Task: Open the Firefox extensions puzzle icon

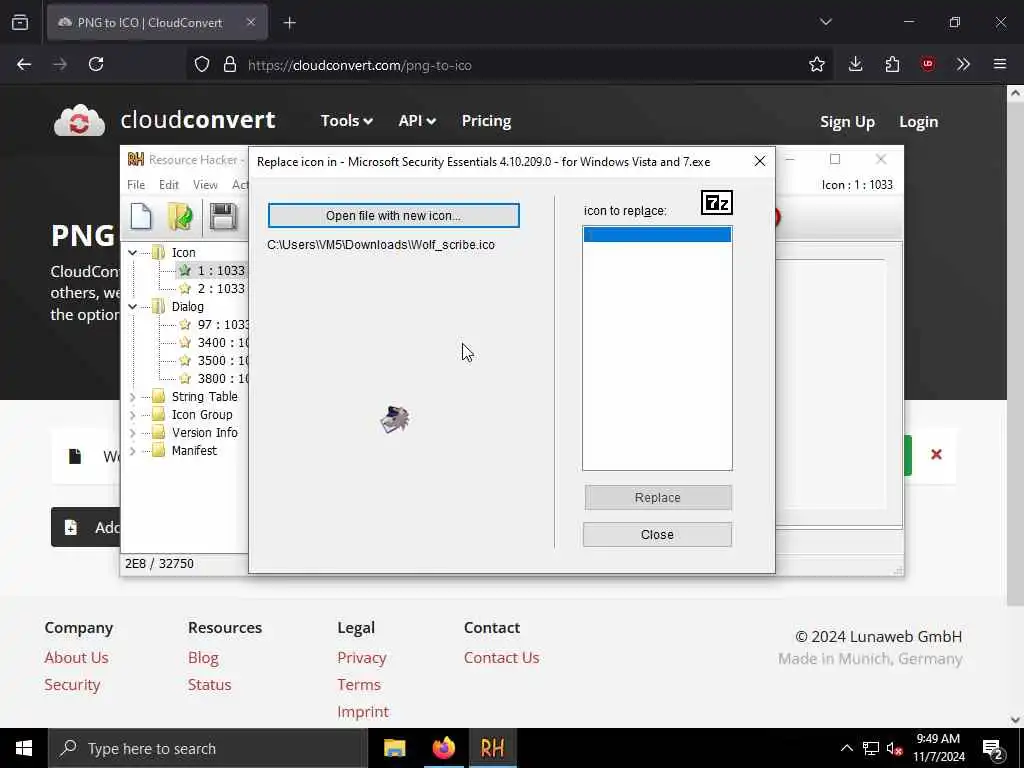Action: [x=892, y=64]
